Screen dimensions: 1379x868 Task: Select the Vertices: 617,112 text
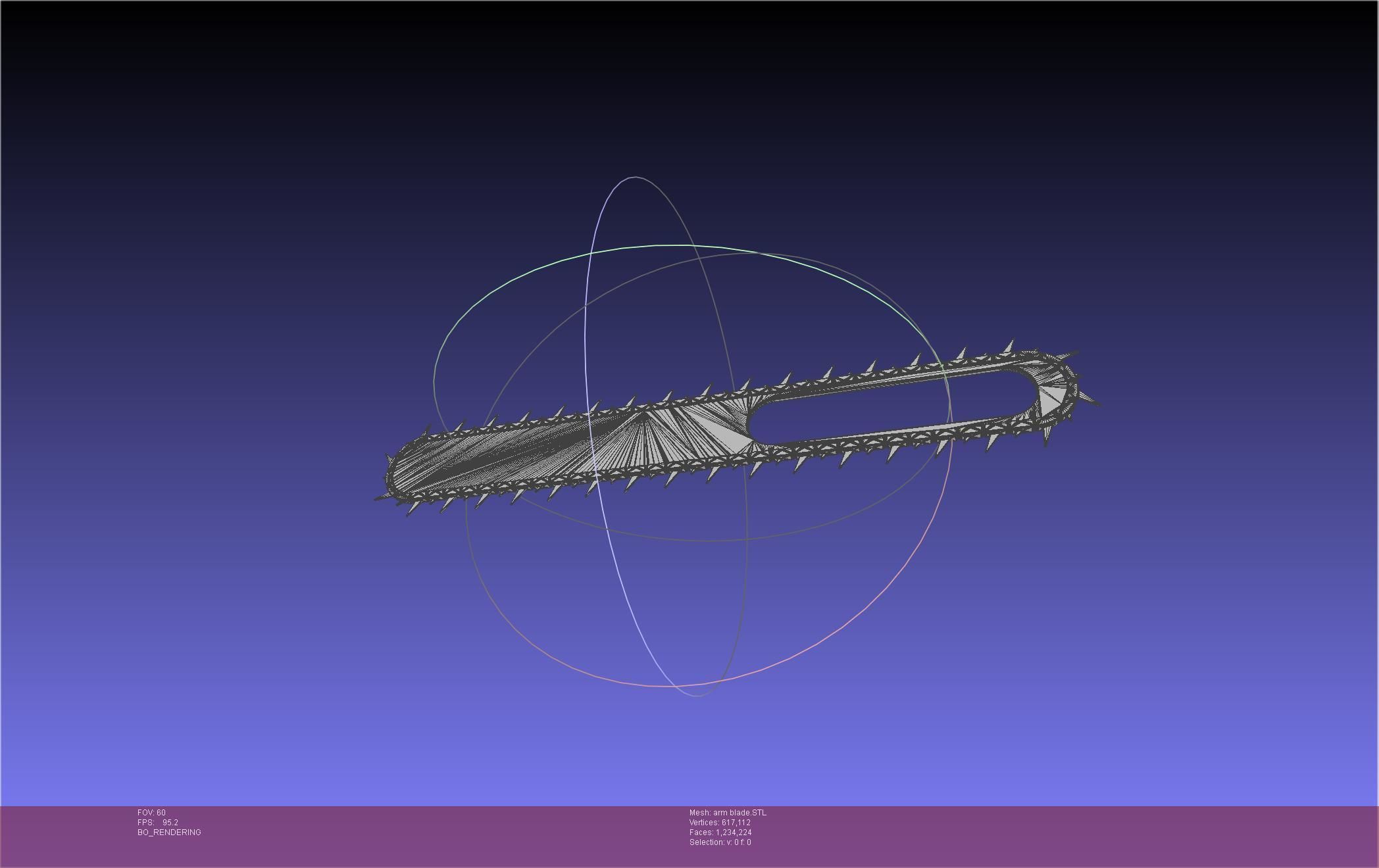720,823
